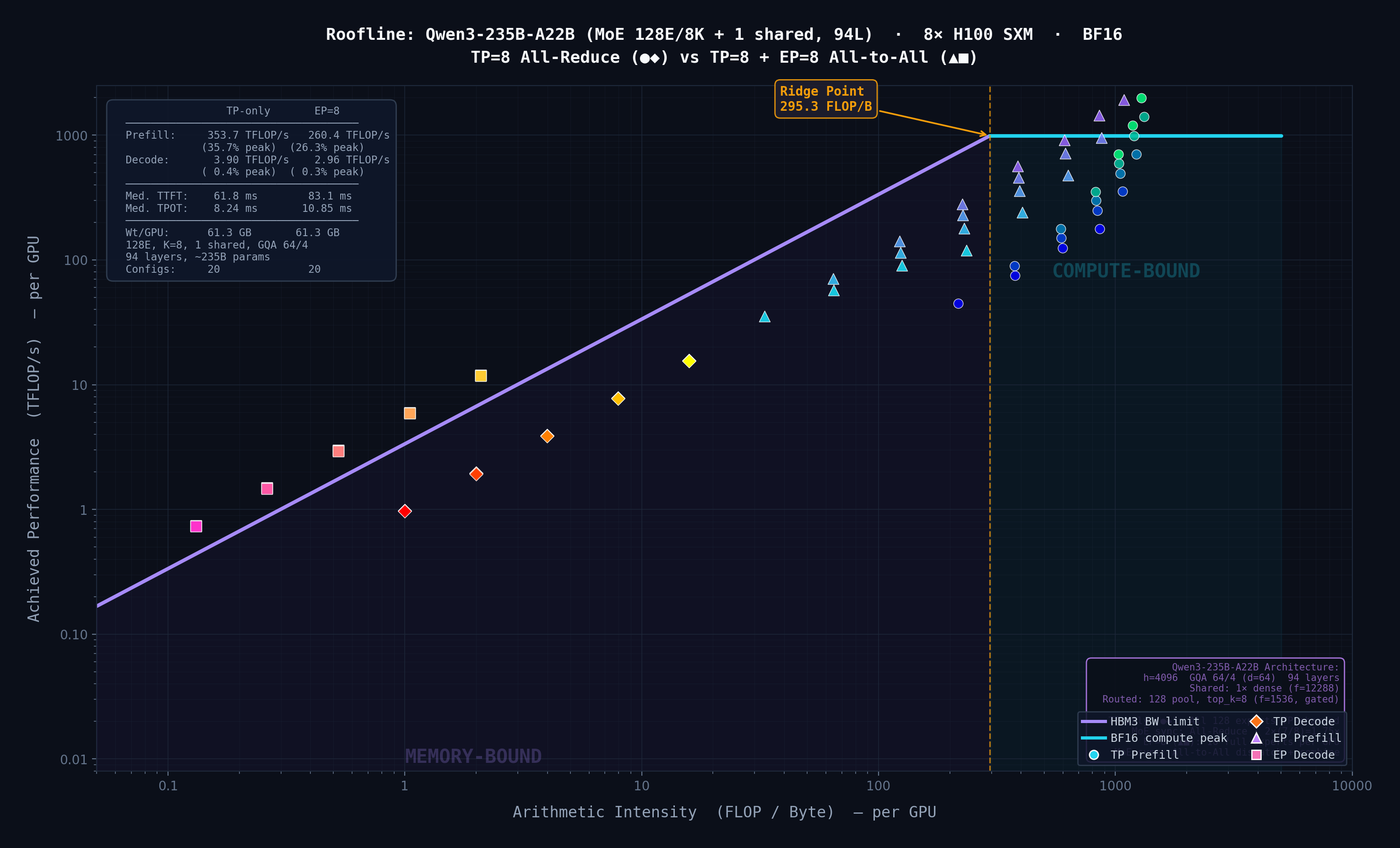Viewport: 1400px width, 848px height.
Task: Select the 'TP Decode' legend label
Action: coord(1303,721)
